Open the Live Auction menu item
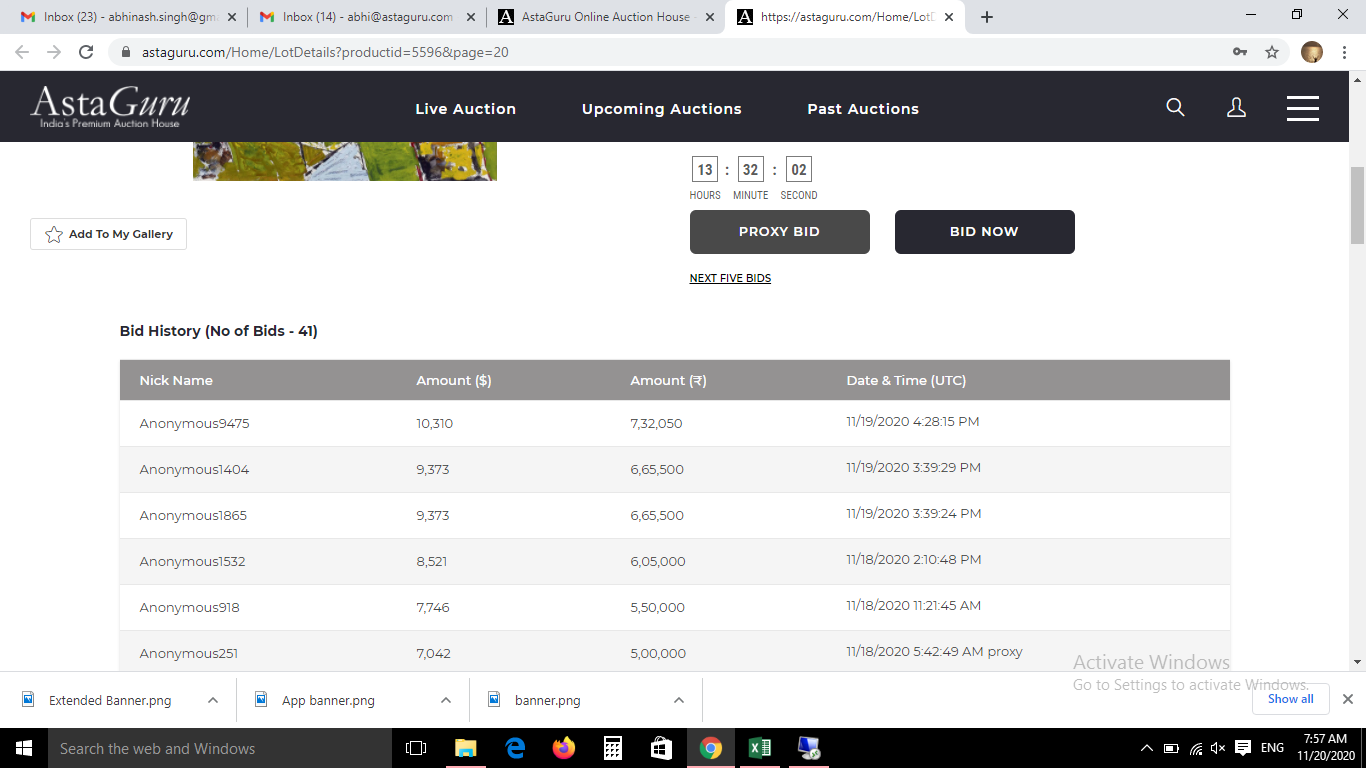Viewport: 1366px width, 768px height. [465, 109]
